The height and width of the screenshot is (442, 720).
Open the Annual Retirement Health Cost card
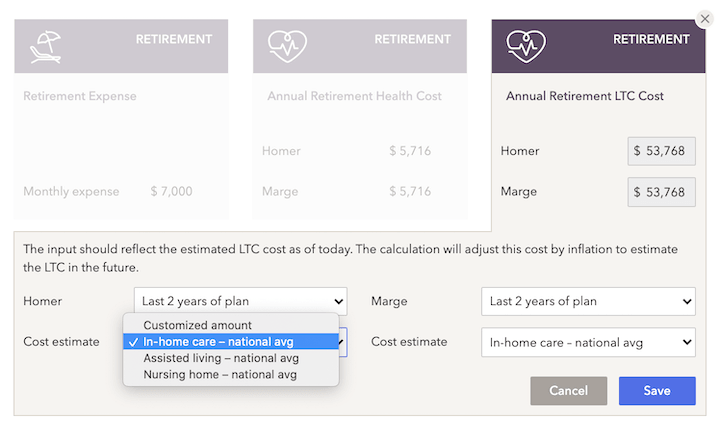tap(360, 119)
